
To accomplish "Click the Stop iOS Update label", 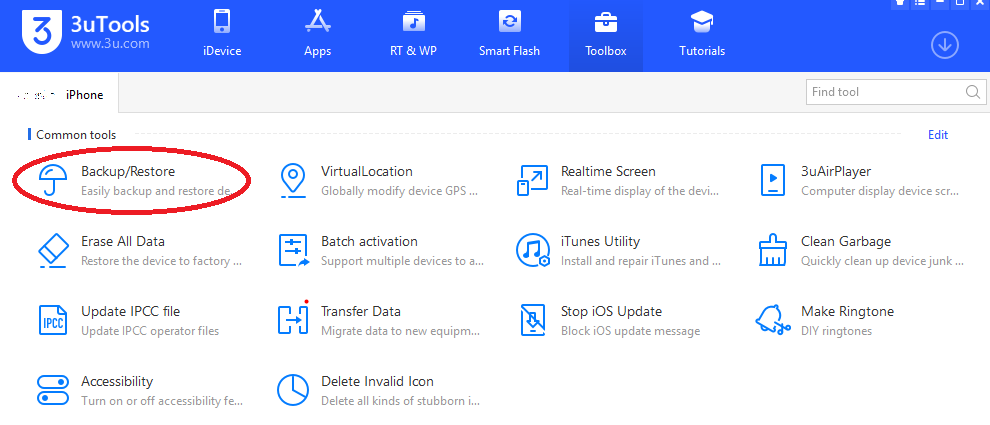I will point(611,311).
